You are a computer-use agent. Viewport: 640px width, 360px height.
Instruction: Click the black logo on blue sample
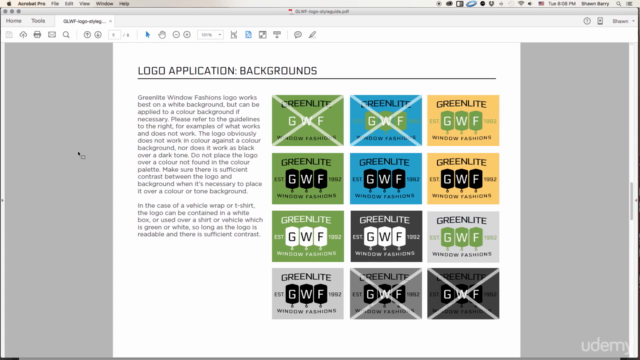tap(386, 178)
